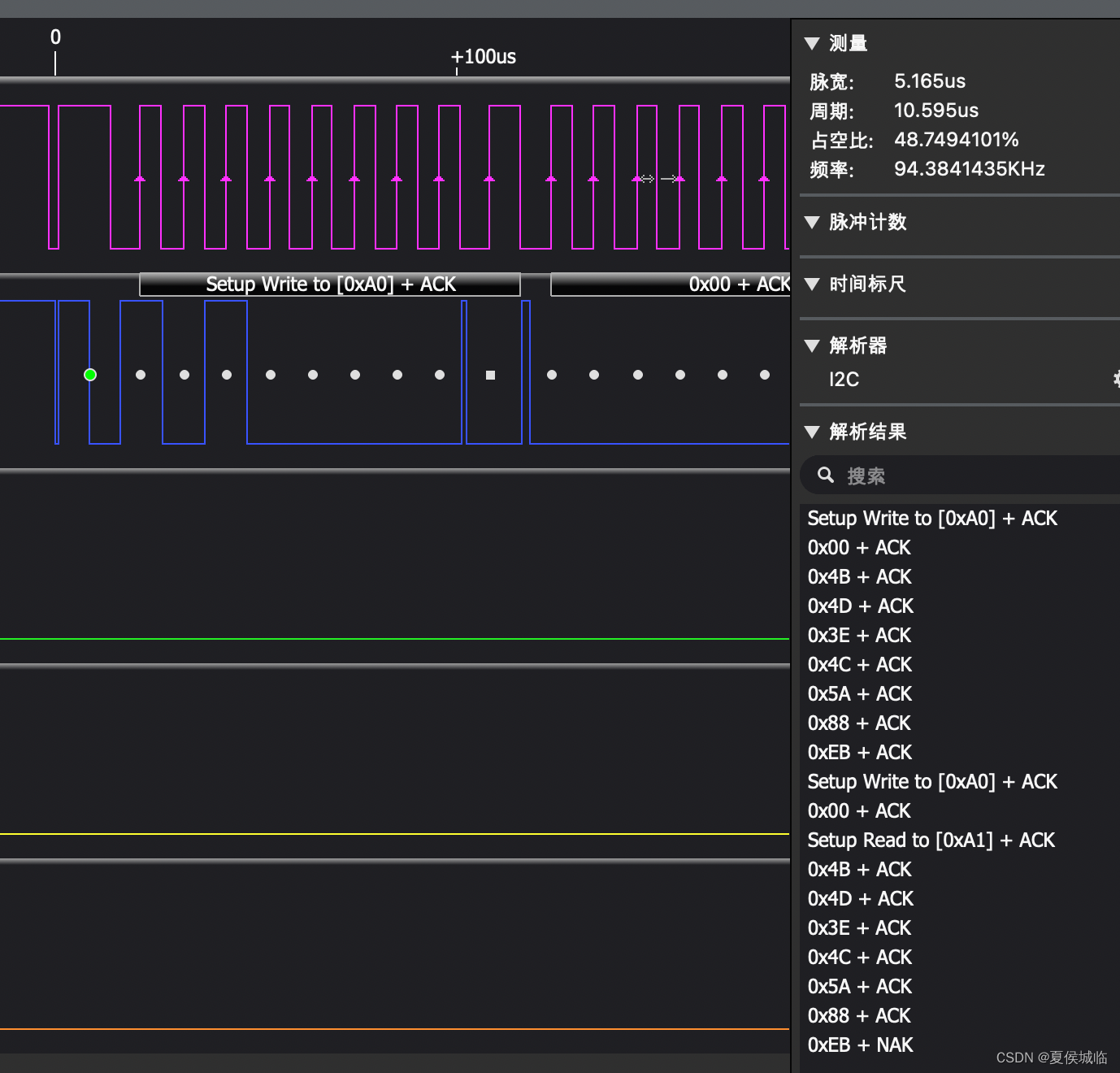Click the 占空比 value 48.7494101%

click(956, 140)
